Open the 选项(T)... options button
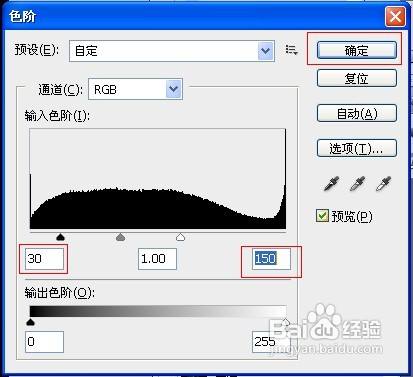The image size is (413, 377). coord(357,148)
